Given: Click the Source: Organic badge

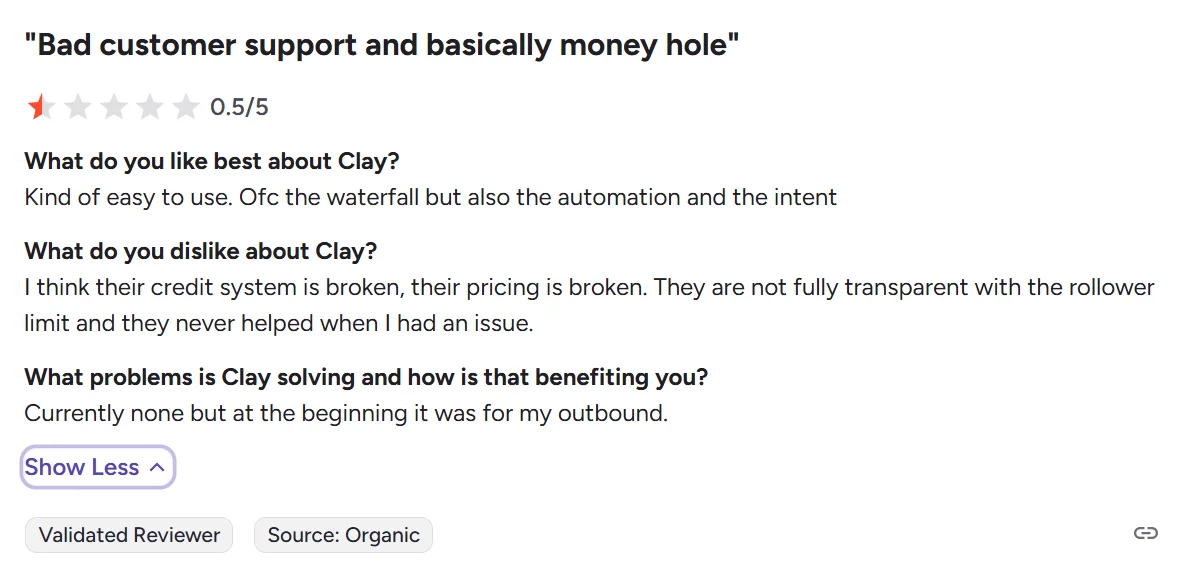Looking at the screenshot, I should (343, 535).
